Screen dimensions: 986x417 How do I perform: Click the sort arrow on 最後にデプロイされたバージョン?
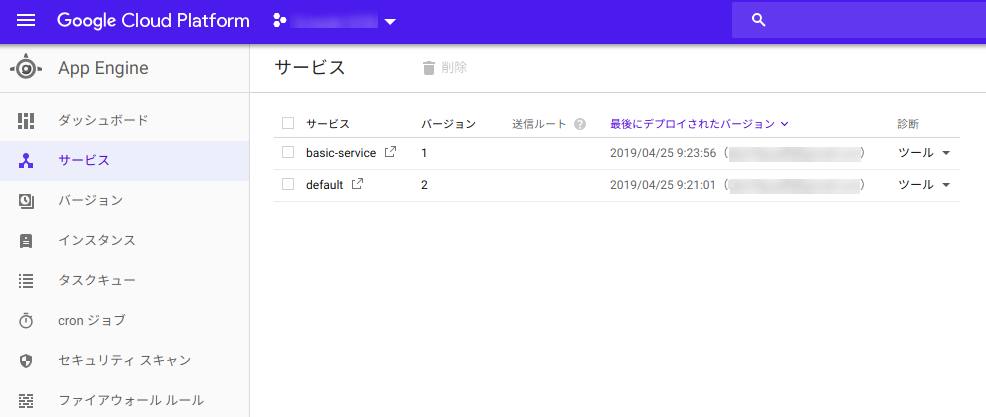point(784,124)
